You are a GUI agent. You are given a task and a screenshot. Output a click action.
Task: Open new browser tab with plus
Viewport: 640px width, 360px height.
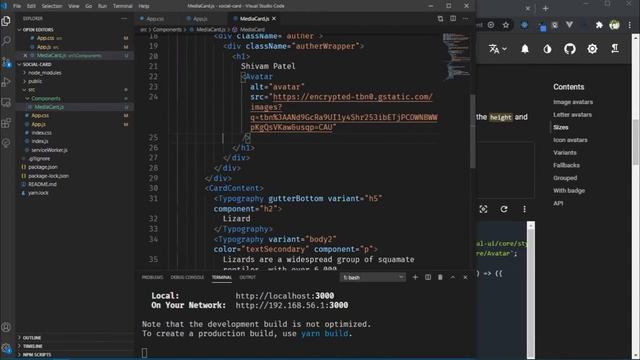[x=545, y=8]
